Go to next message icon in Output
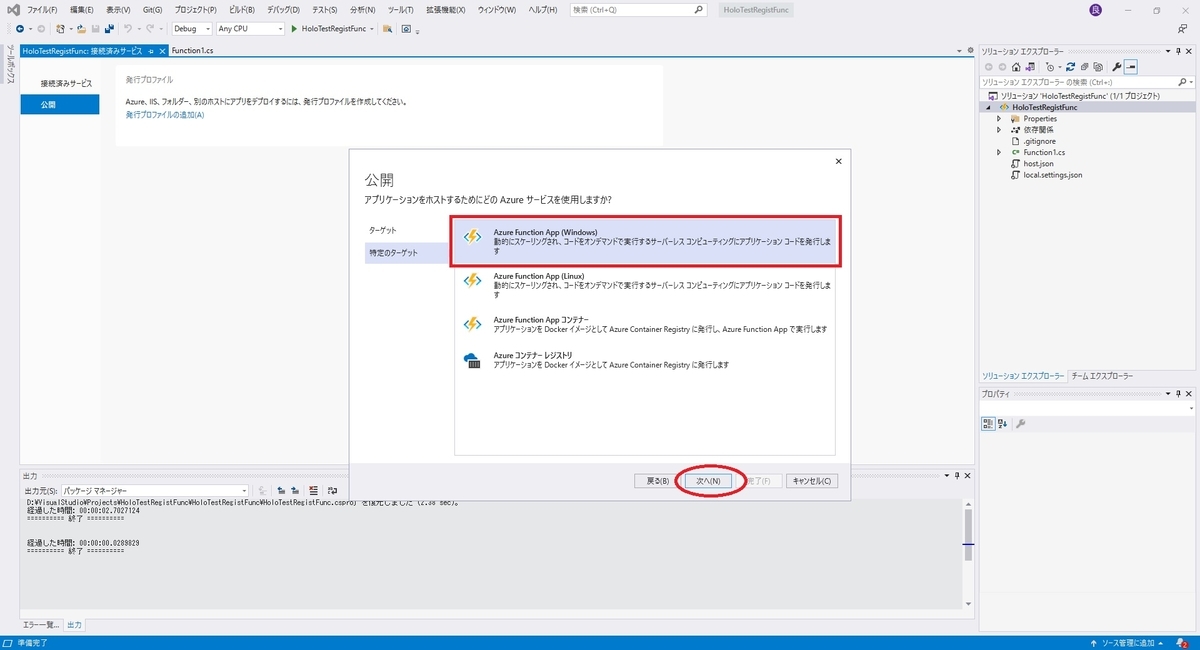 coord(295,491)
